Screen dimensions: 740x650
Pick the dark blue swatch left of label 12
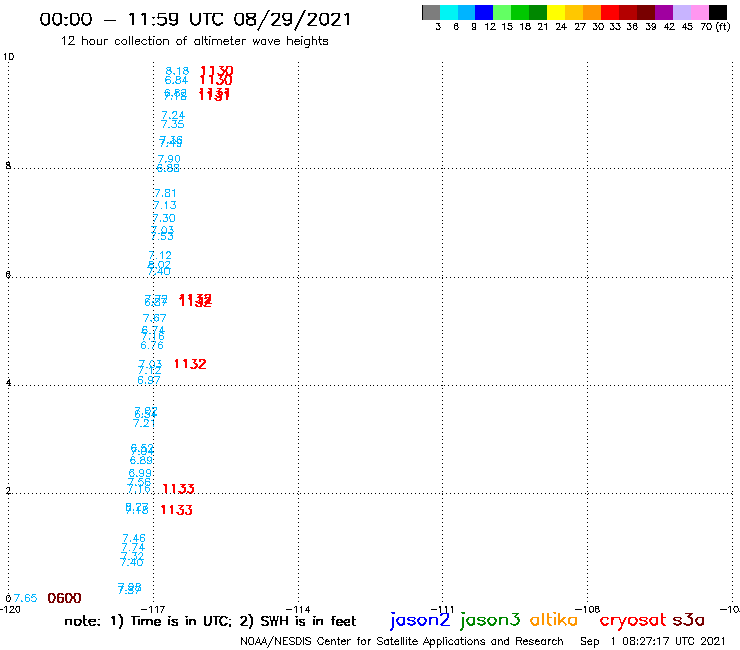click(484, 12)
